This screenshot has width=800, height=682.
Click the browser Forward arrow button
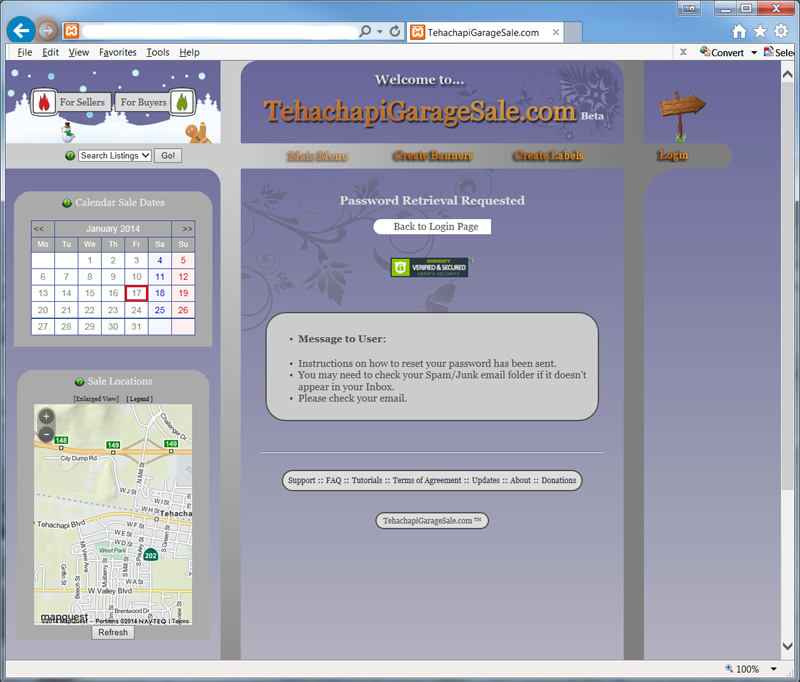coord(47,31)
